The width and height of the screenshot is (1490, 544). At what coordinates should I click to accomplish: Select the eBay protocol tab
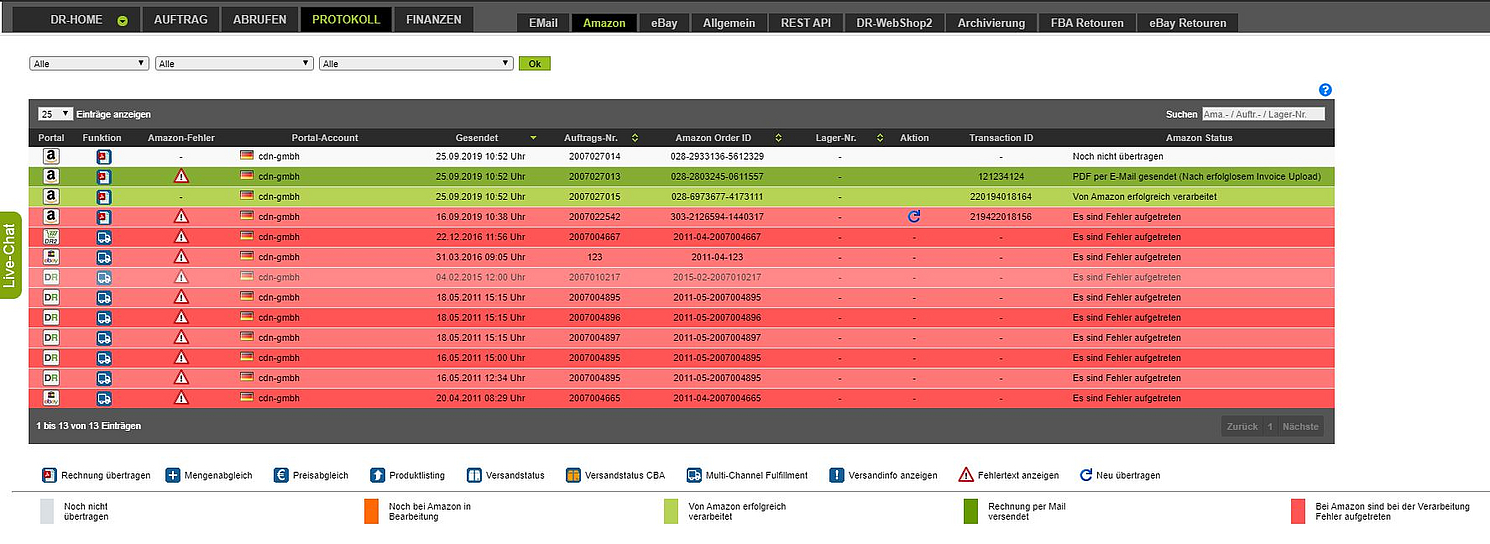click(x=664, y=23)
